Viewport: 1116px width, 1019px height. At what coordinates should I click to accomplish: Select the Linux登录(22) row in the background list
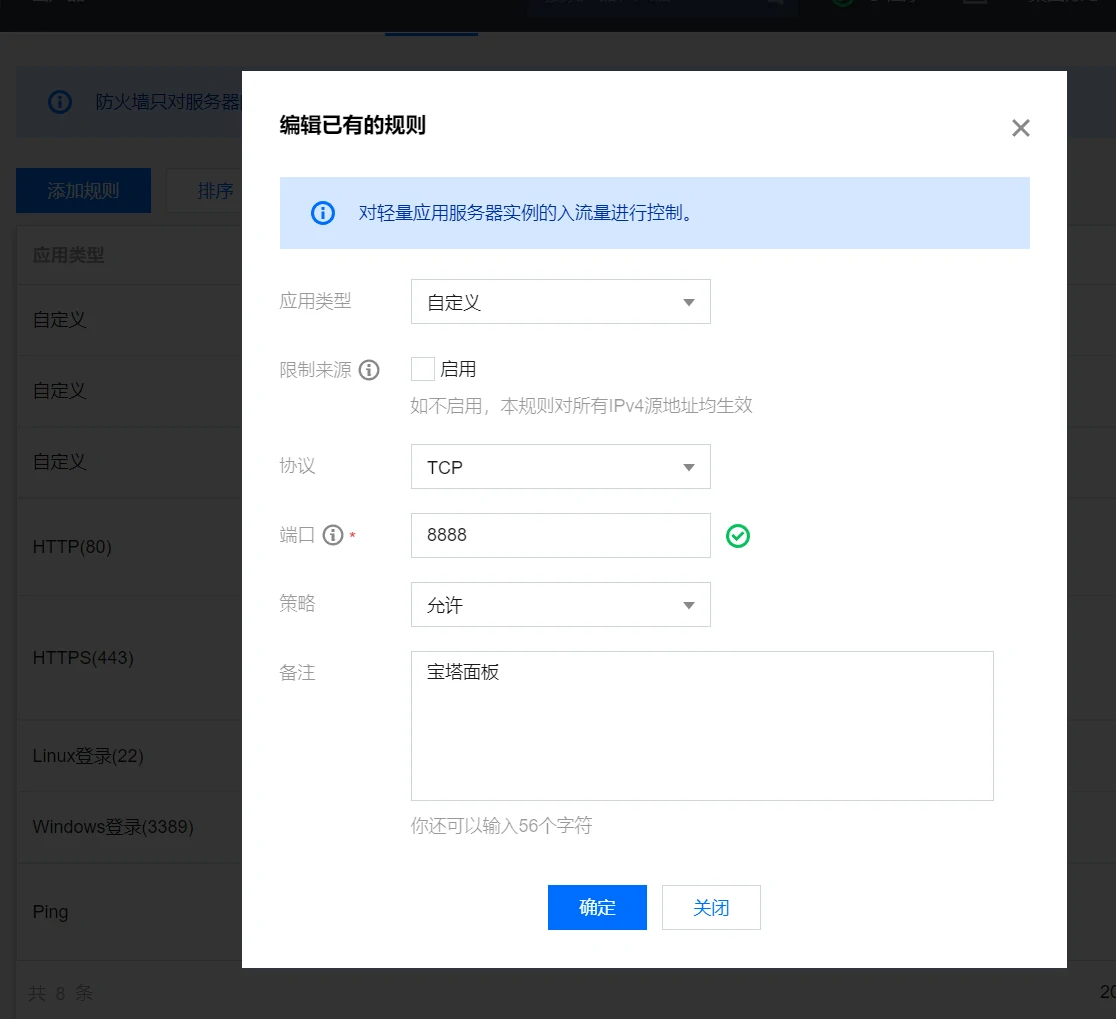pos(130,756)
